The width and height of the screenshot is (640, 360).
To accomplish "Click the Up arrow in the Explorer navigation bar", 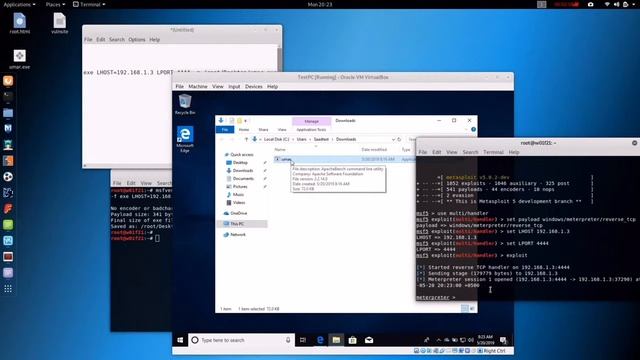I will pos(246,139).
